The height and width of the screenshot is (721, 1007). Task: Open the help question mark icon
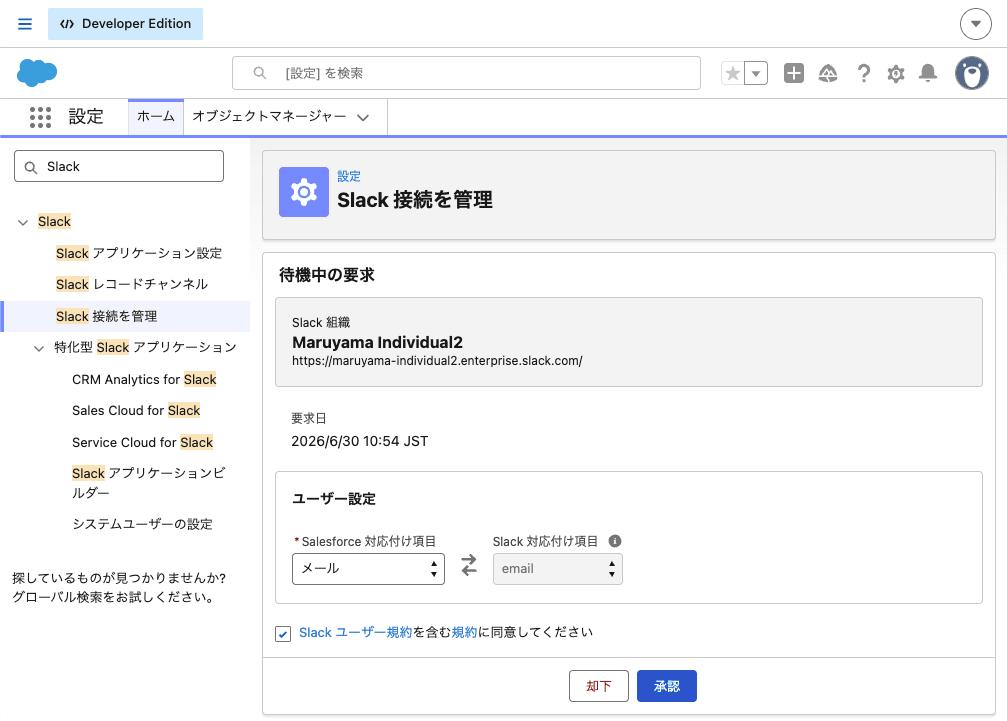864,73
